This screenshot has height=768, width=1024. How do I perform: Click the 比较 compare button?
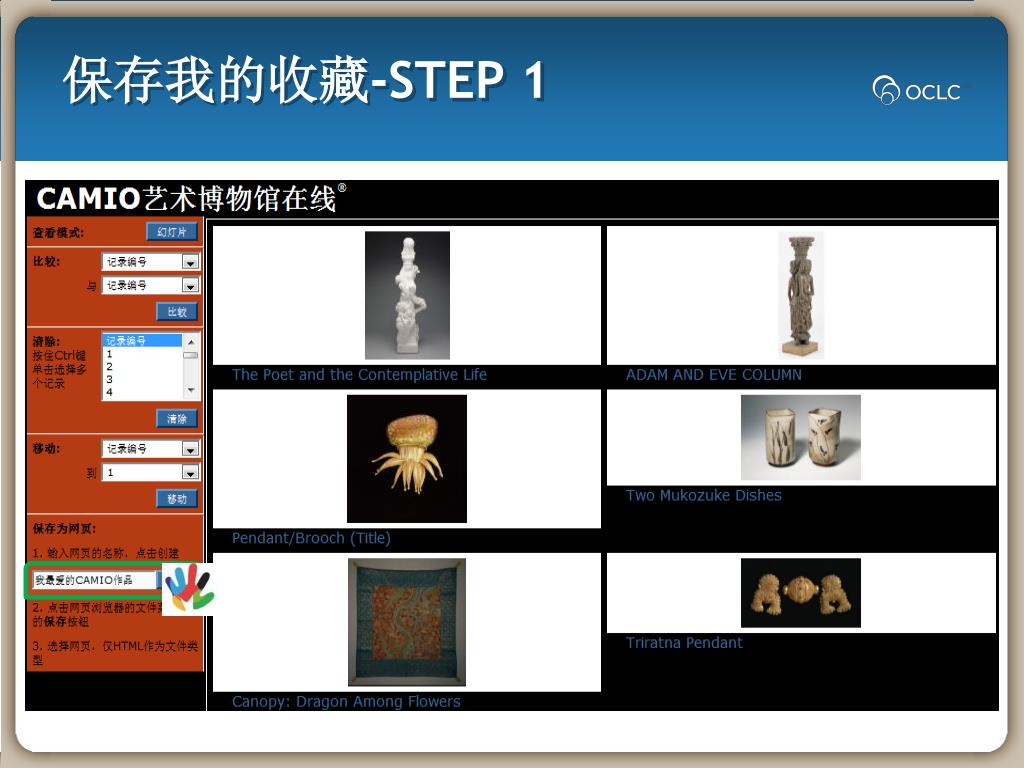coord(177,312)
